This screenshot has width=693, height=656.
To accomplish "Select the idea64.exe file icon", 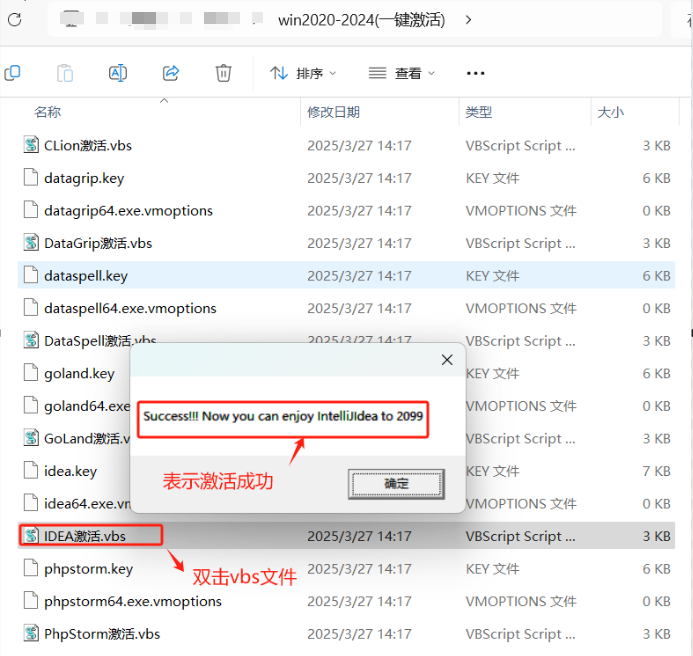I will tap(31, 503).
